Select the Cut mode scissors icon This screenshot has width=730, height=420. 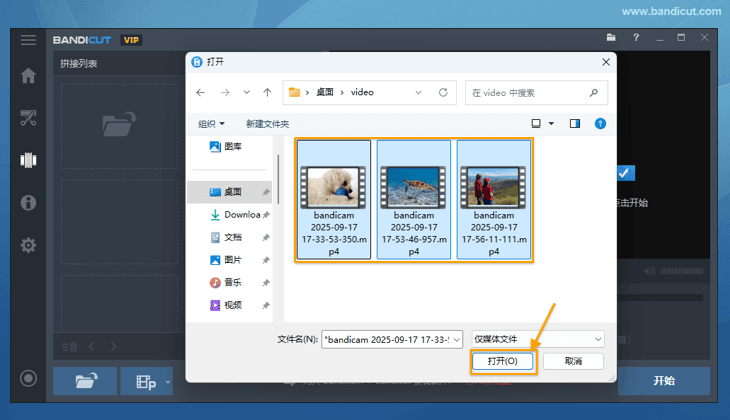pos(28,118)
